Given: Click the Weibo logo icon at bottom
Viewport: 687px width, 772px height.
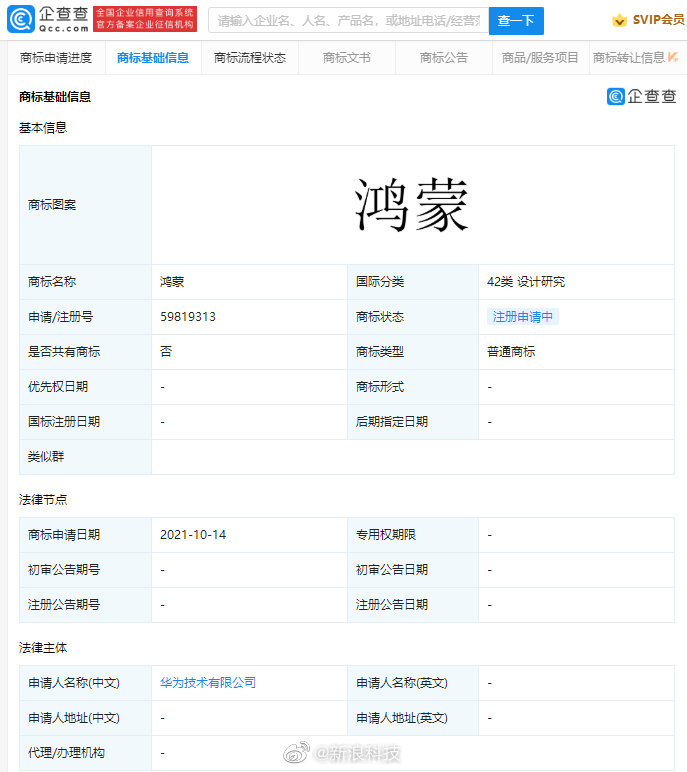Looking at the screenshot, I should pyautogui.click(x=297, y=753).
